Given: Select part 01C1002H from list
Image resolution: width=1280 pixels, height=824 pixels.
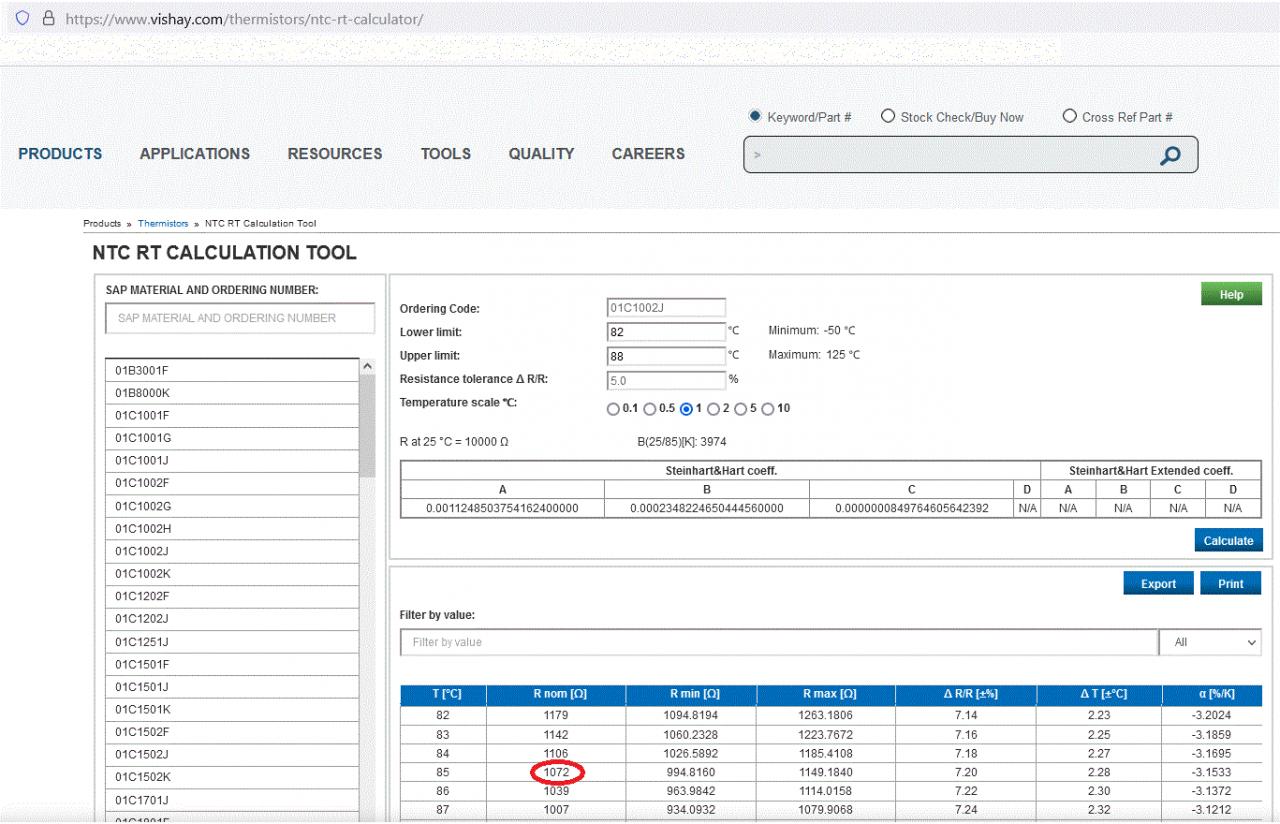Looking at the screenshot, I should (x=232, y=529).
